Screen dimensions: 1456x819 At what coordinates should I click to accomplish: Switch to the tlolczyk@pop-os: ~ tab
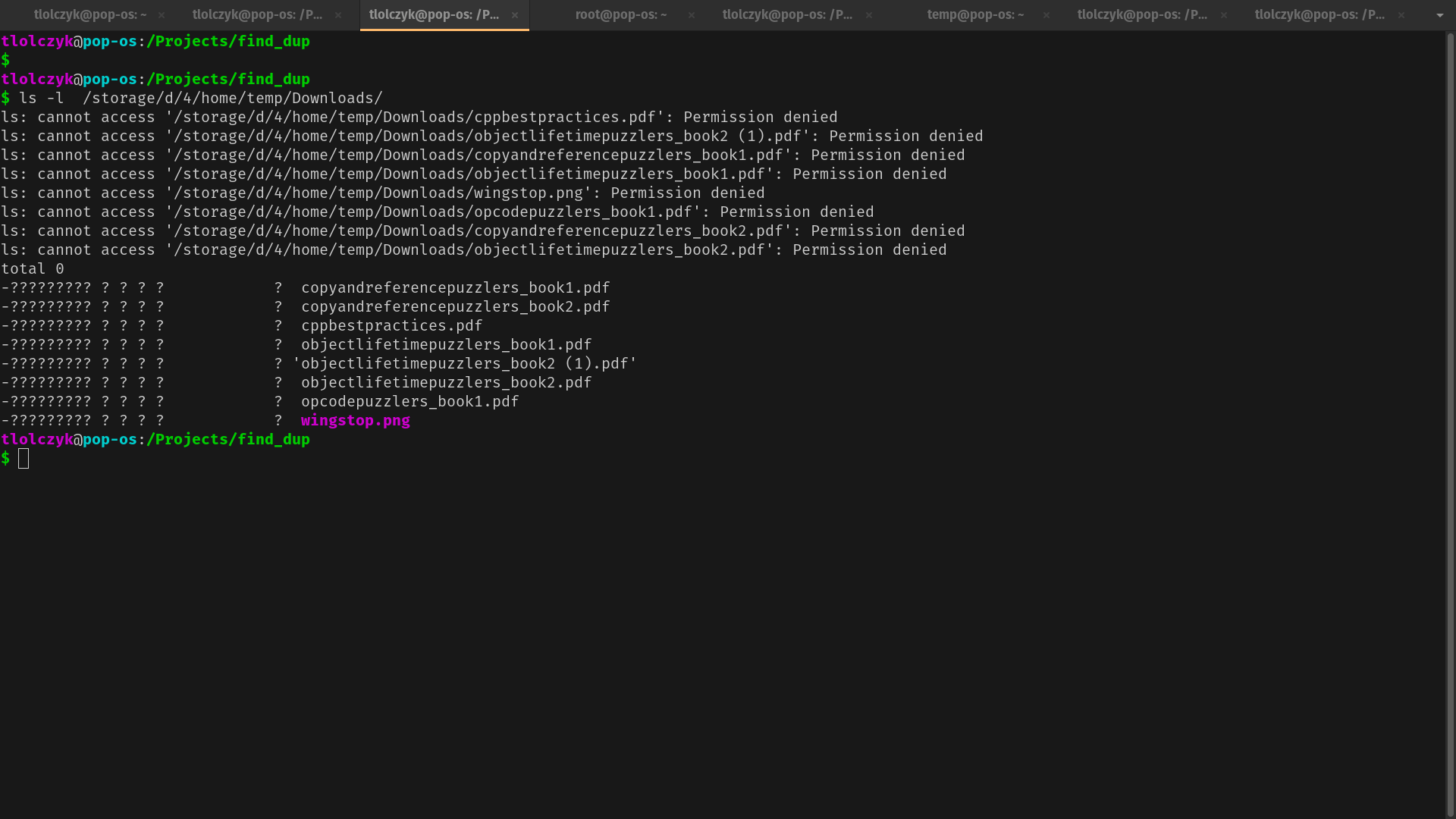(90, 15)
